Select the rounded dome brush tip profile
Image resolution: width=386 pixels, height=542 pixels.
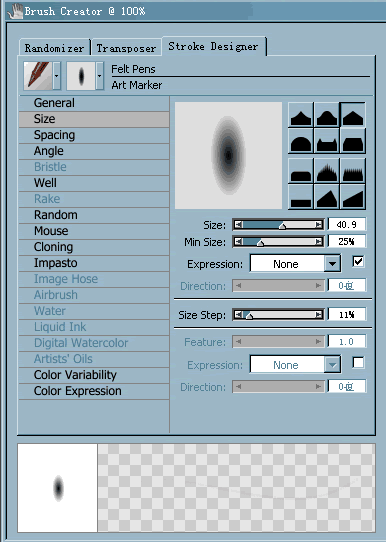(x=301, y=141)
